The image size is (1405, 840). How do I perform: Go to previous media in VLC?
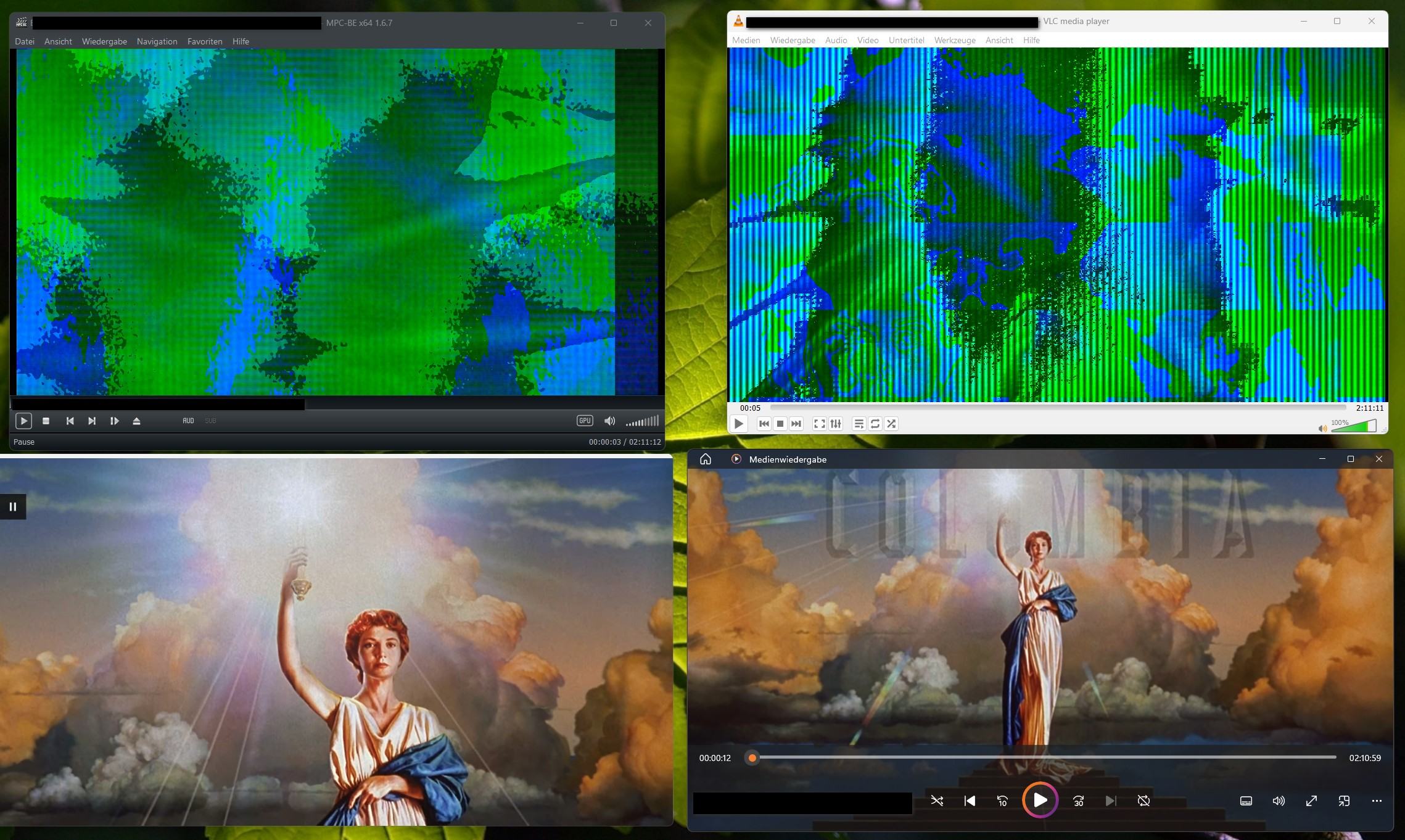tap(764, 424)
